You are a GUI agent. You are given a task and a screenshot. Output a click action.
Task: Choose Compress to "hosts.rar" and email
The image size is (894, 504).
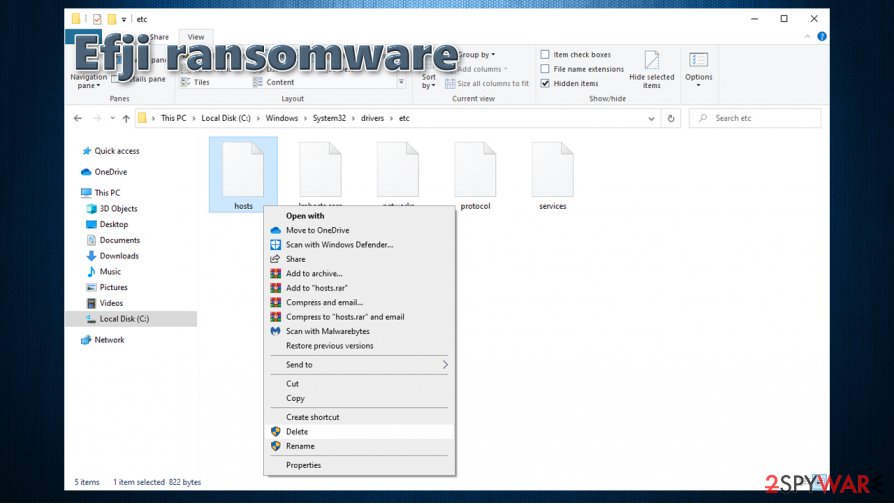pyautogui.click(x=359, y=317)
